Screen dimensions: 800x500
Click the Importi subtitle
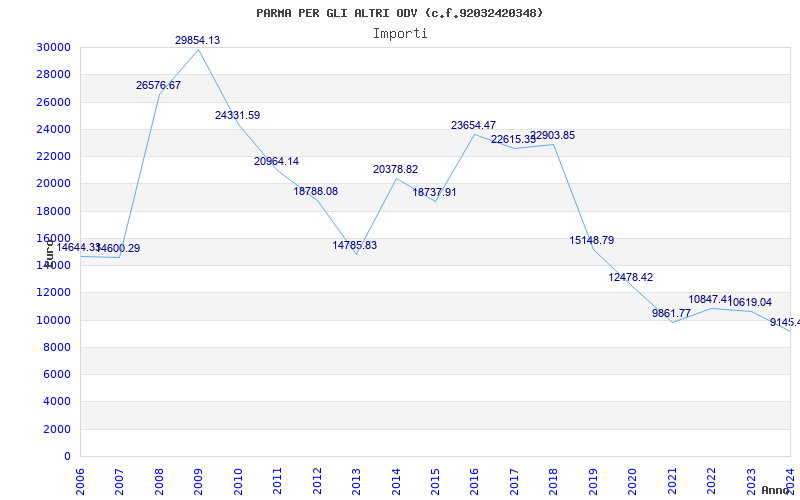click(400, 34)
